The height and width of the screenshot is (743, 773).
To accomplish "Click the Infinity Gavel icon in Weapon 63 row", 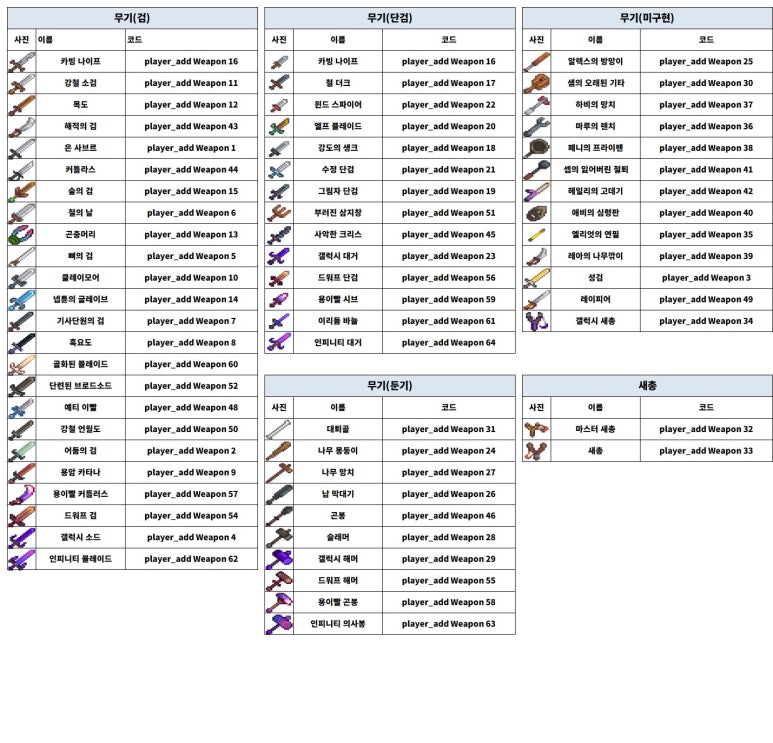I will pyautogui.click(x=279, y=624).
